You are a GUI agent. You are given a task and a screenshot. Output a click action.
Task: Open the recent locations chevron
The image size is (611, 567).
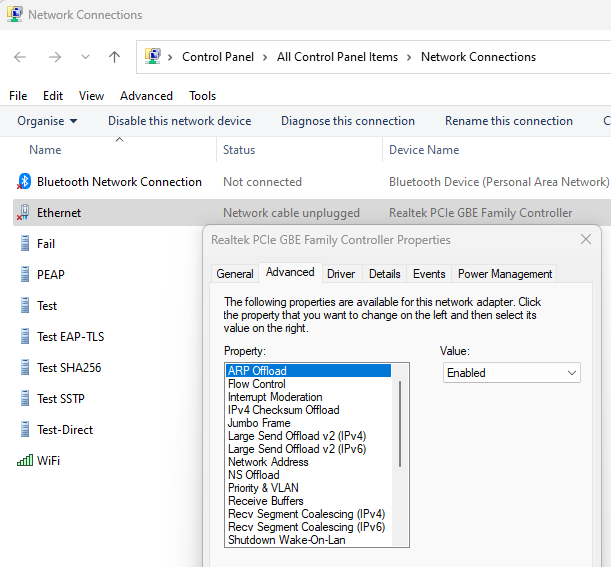tap(85, 57)
